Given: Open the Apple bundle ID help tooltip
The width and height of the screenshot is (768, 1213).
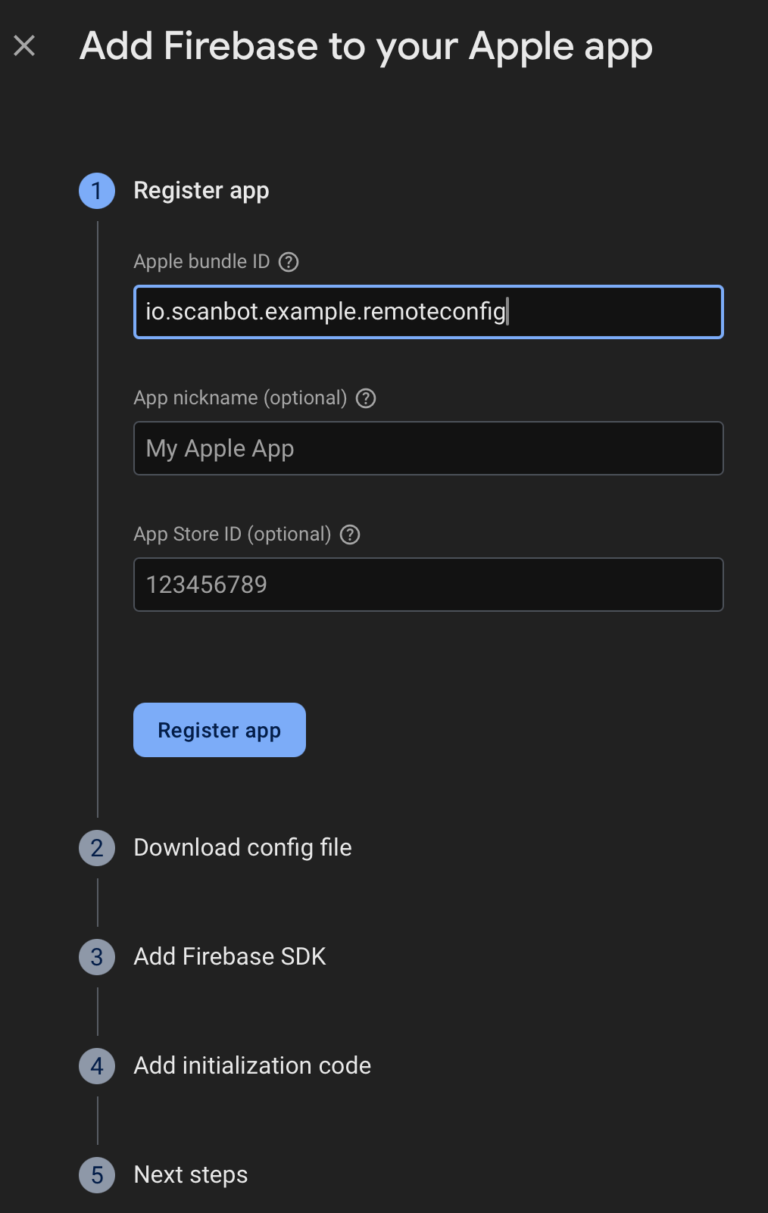Looking at the screenshot, I should point(288,261).
